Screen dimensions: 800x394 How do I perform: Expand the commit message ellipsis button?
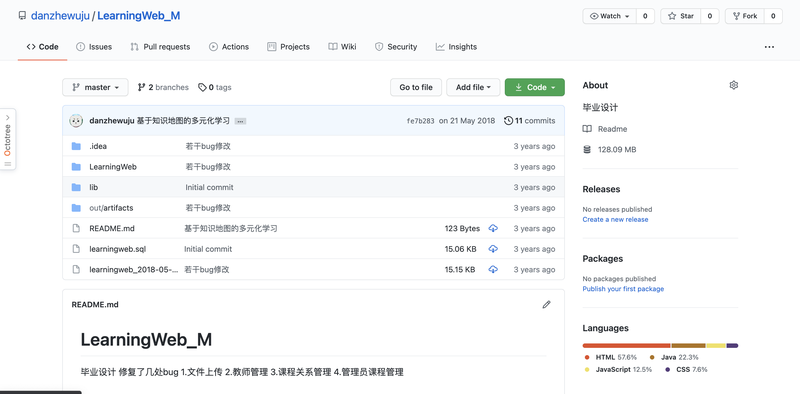pos(240,121)
